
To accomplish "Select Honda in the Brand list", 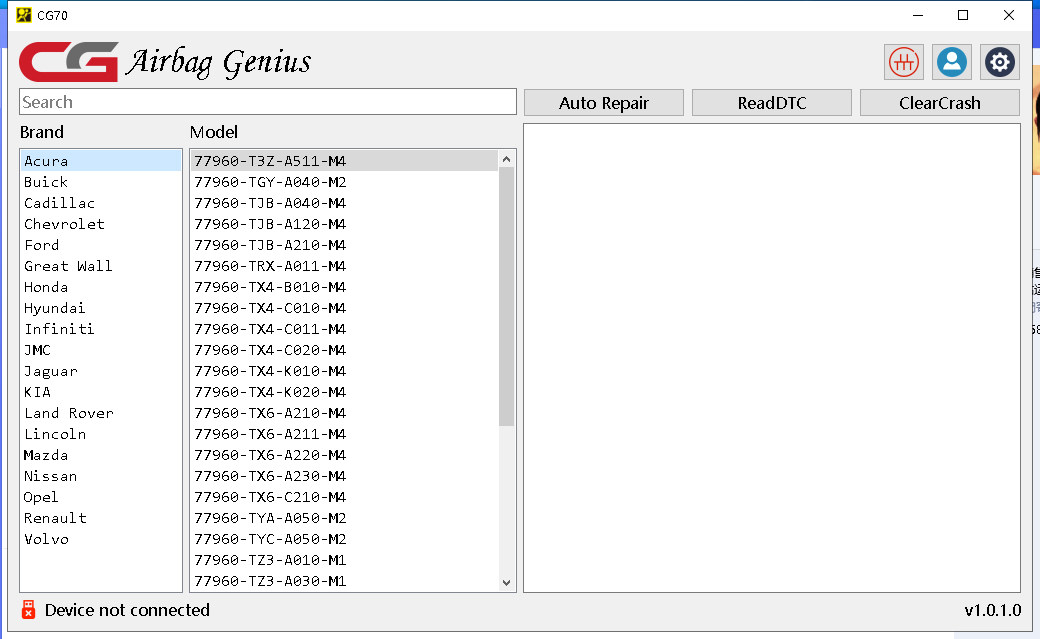I will pos(46,287).
